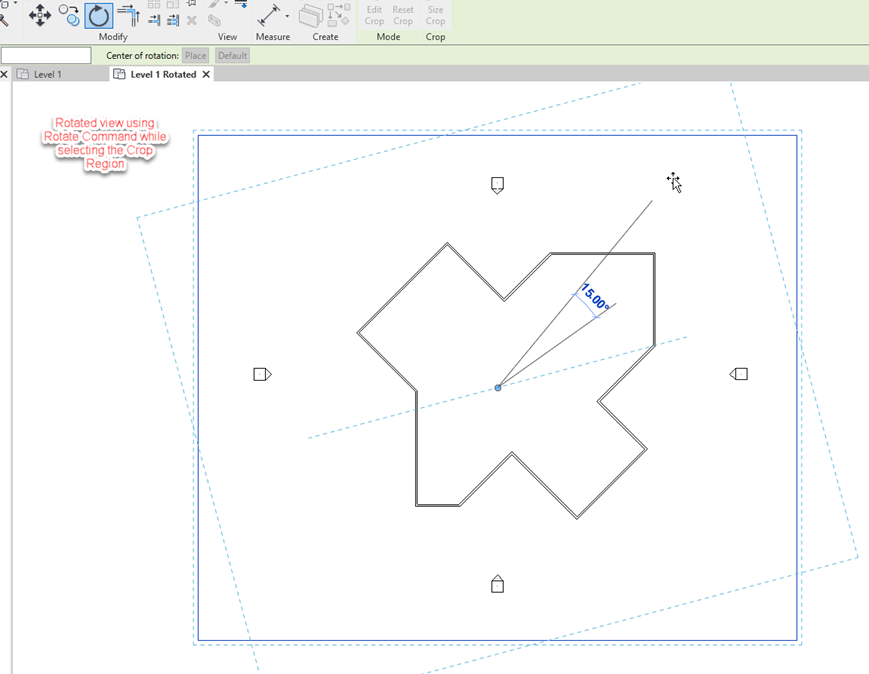Select the Copy tool
The image size is (869, 674).
(68, 15)
